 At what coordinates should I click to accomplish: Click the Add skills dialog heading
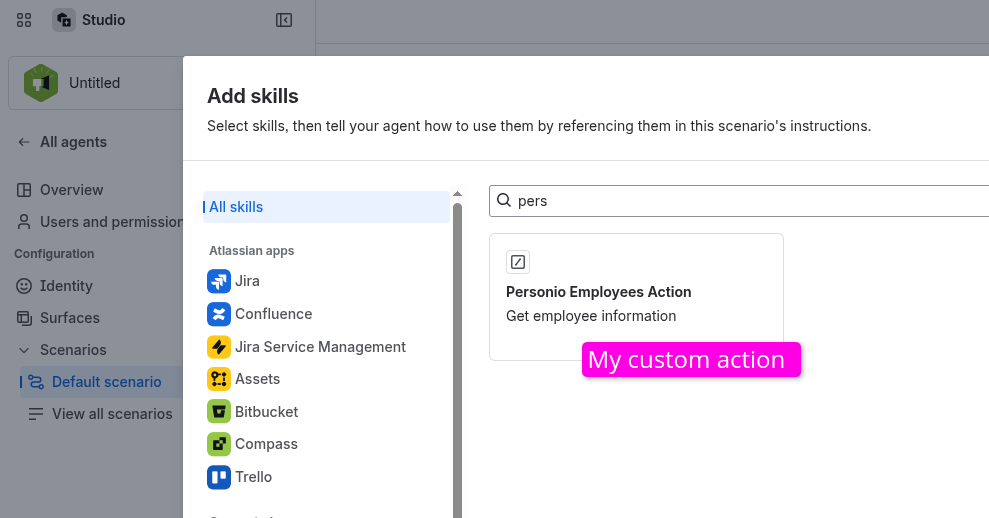click(253, 96)
